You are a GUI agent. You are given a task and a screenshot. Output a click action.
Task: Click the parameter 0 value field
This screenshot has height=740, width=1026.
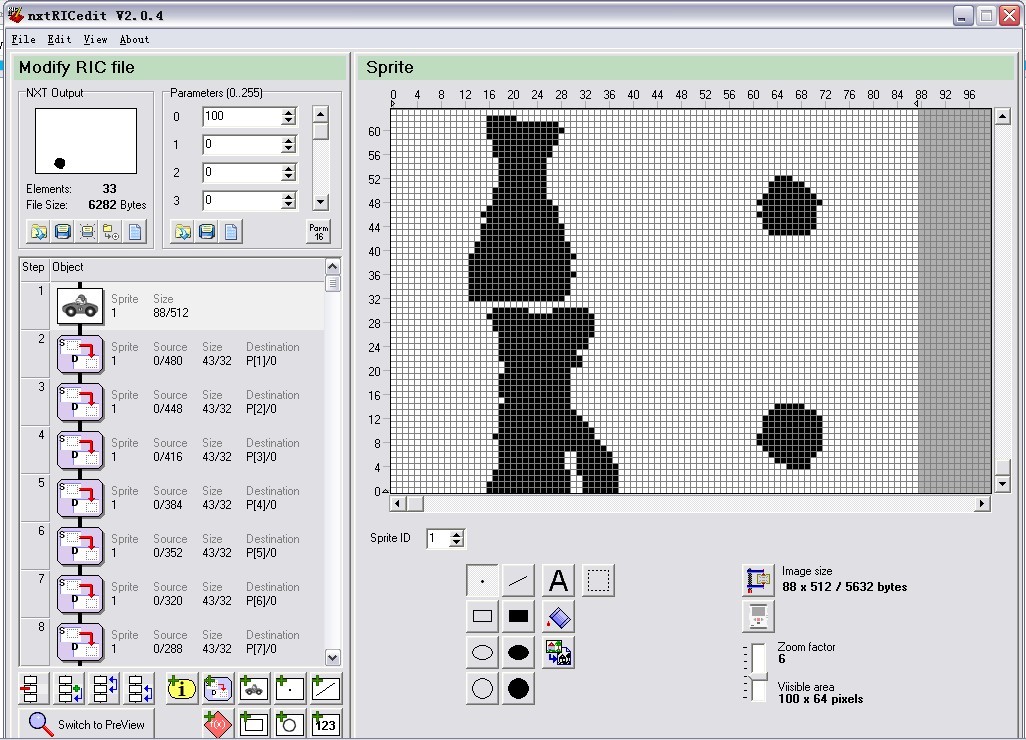click(x=241, y=116)
